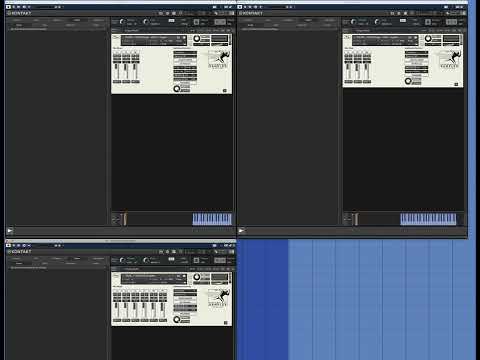480x360 pixels.
Task: Select the group entry in upper-left browser list
Action: (x=28, y=29)
